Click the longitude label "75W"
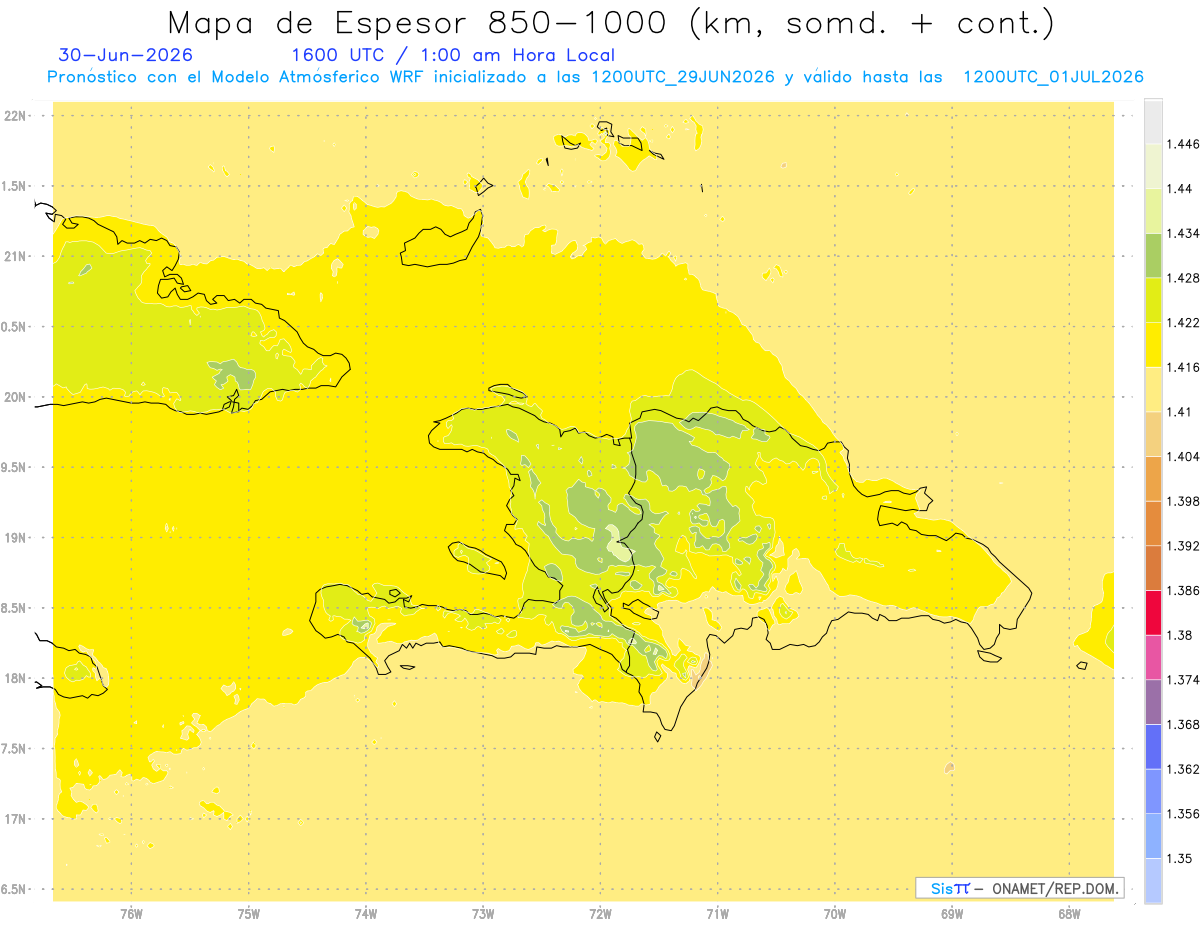 tap(249, 913)
